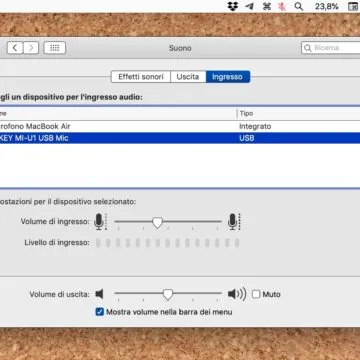Click the high input volume microphone icon
360x360 pixels.
[234, 222]
